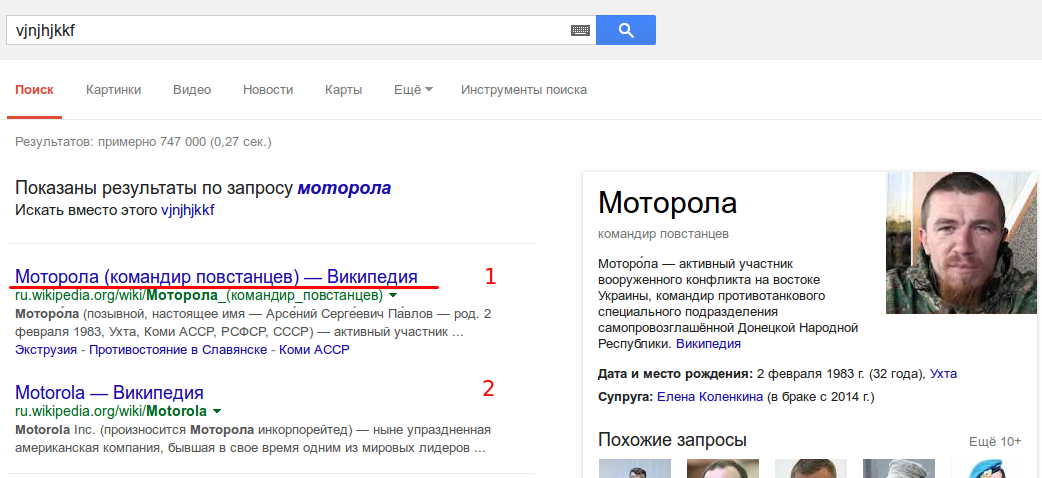Click the blue search magnifier button
Image resolution: width=1042 pixels, height=478 pixels.
pyautogui.click(x=625, y=30)
